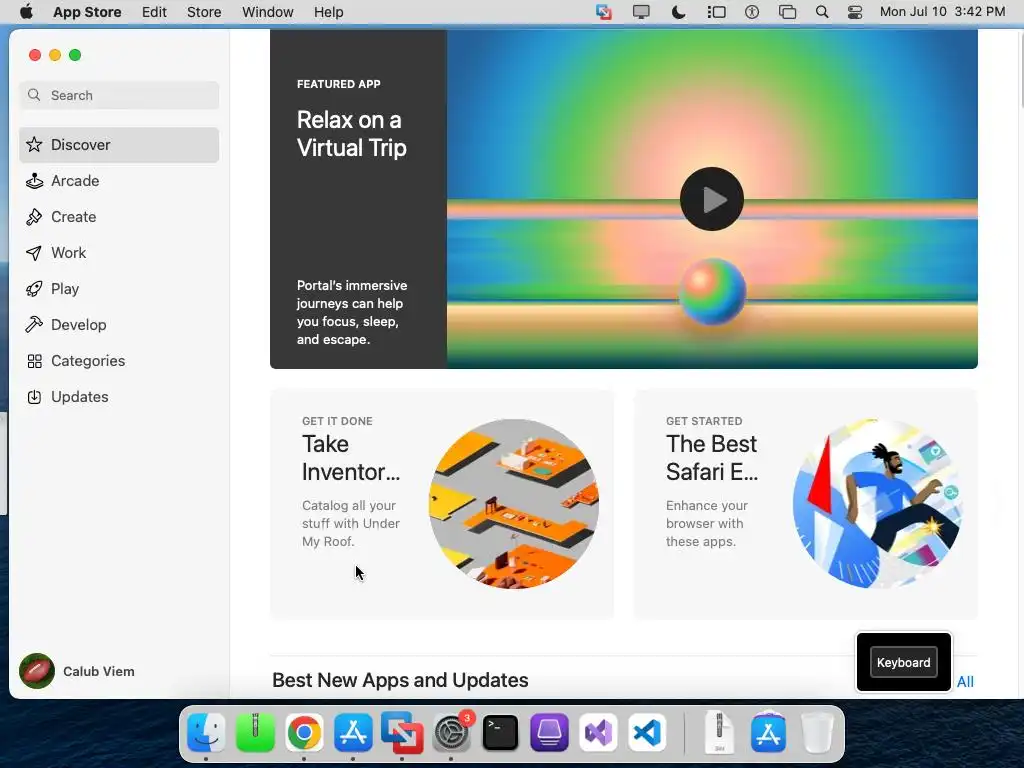The width and height of the screenshot is (1024, 768).
Task: Open the Edit menu
Action: click(154, 12)
